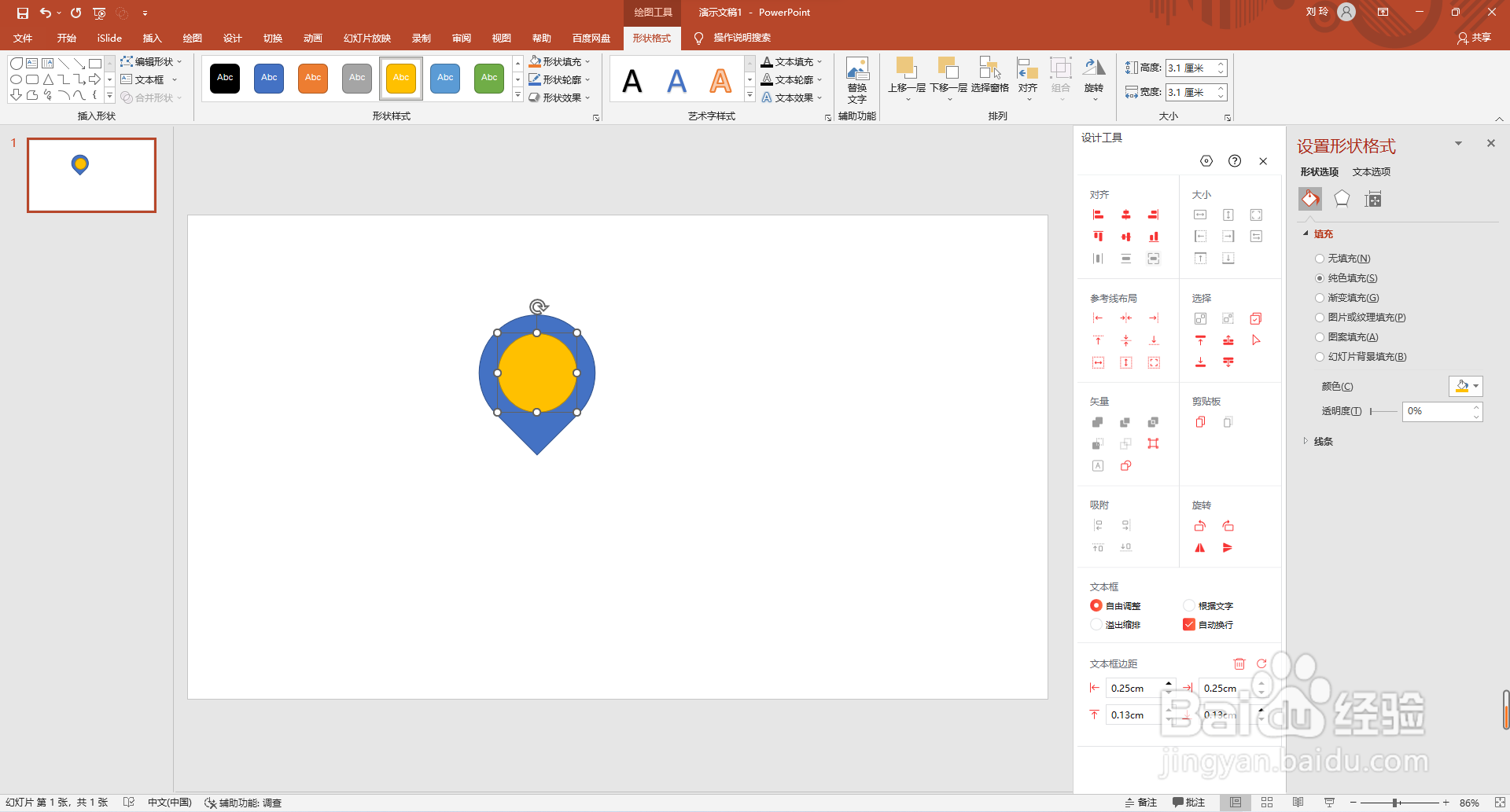
Task: Click 批注 in the status bar
Action: [1188, 803]
